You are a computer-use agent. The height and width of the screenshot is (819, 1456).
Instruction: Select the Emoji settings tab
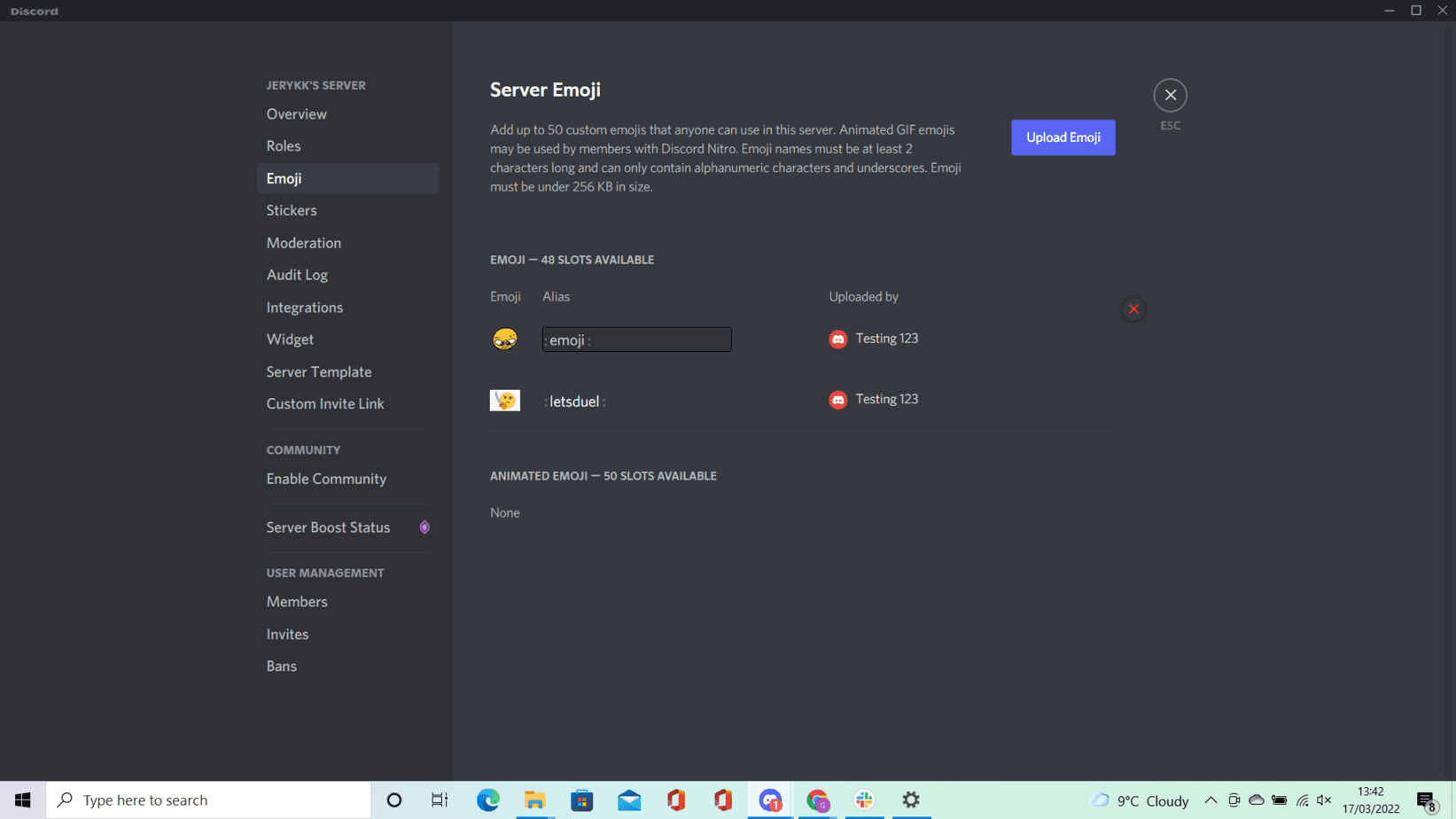(347, 178)
